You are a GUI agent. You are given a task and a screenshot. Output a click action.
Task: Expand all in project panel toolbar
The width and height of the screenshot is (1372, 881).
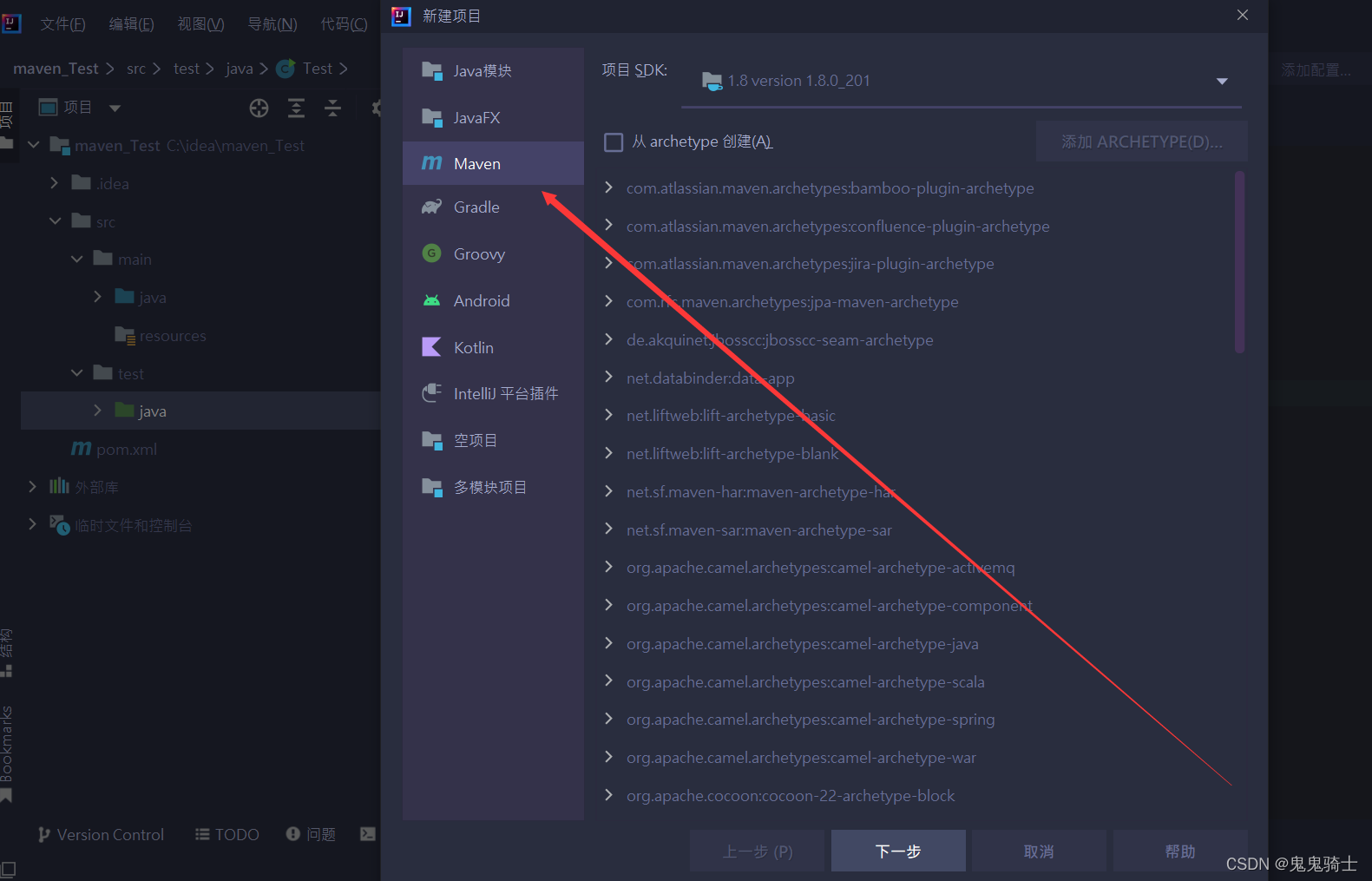coord(296,108)
